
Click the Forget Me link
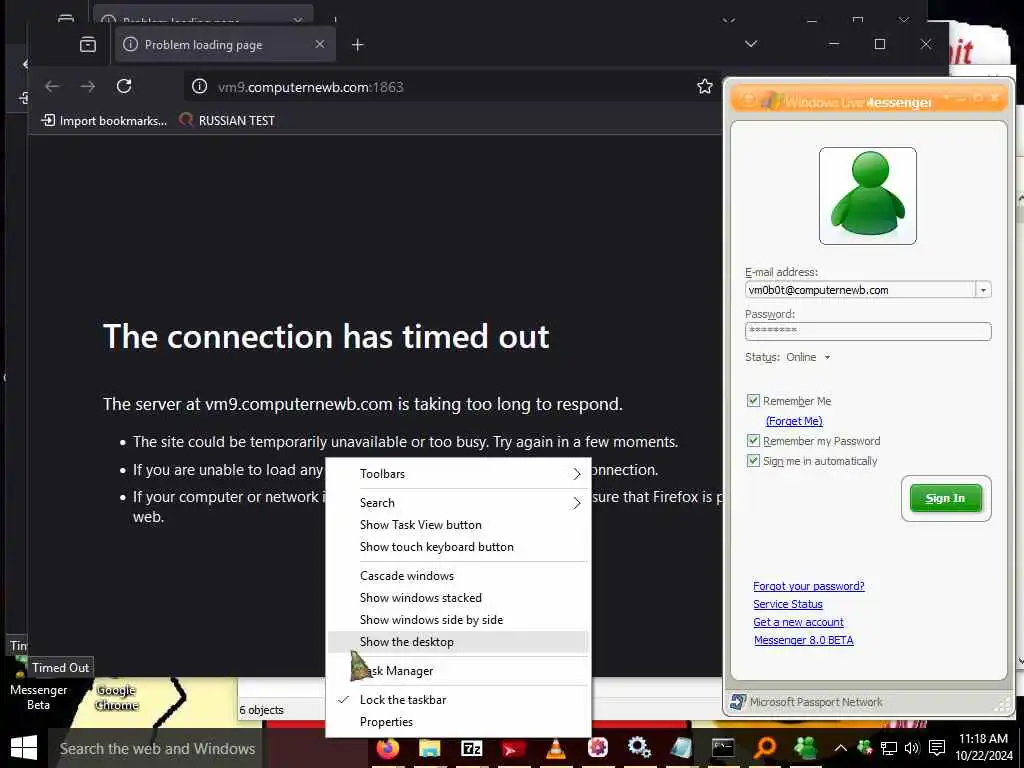(793, 421)
